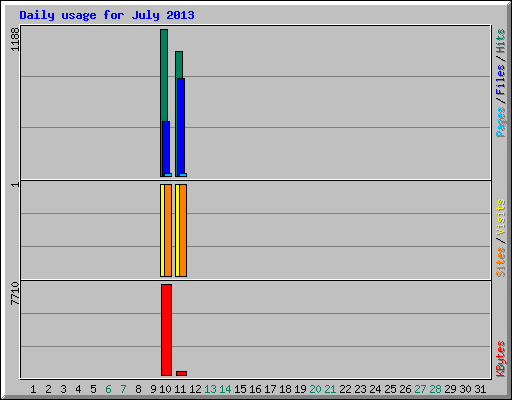Click green day label 7 on the x-axis
Viewport: 512px width, 400px height.
coord(123,389)
